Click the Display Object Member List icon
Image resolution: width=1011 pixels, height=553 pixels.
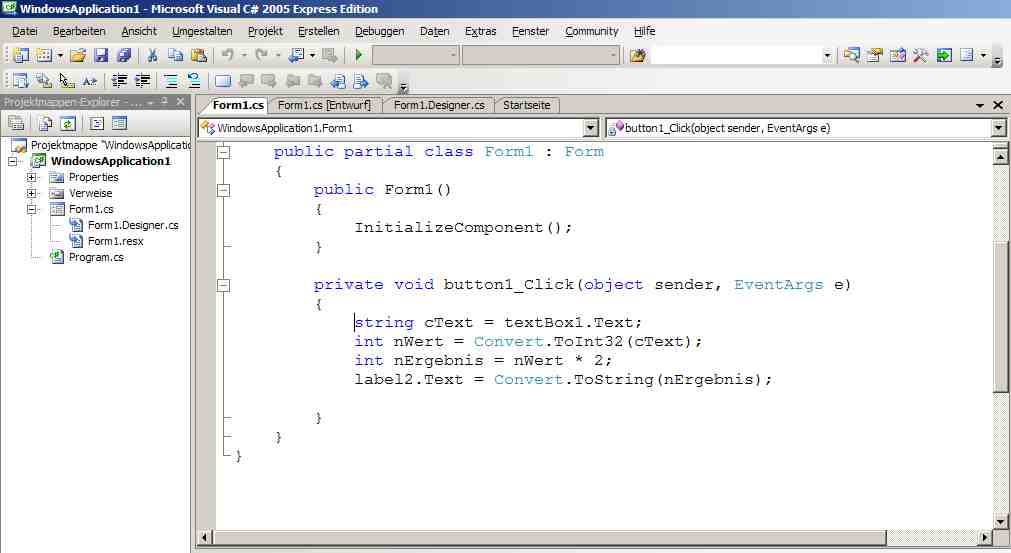click(x=21, y=81)
